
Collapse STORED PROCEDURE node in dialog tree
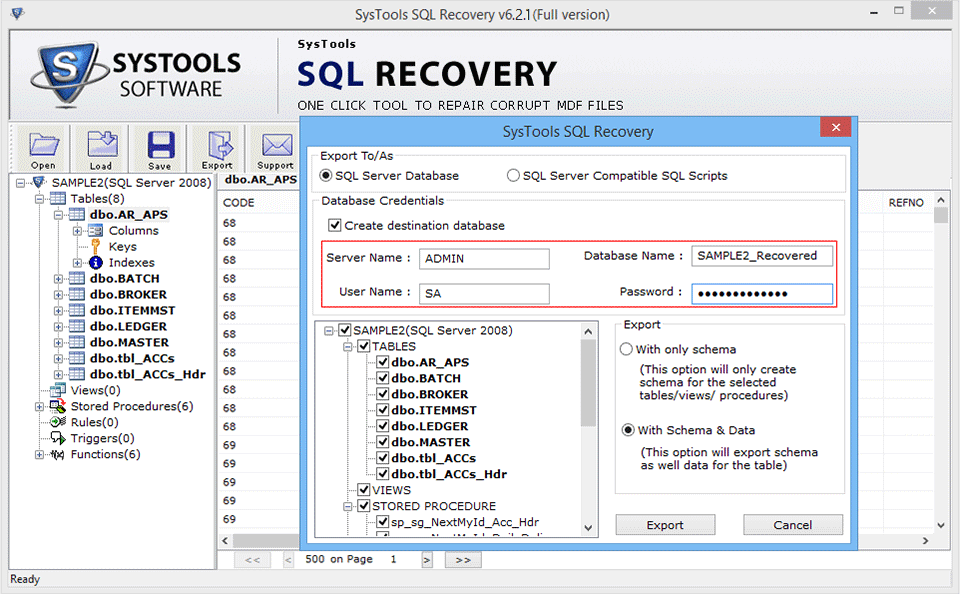[348, 506]
